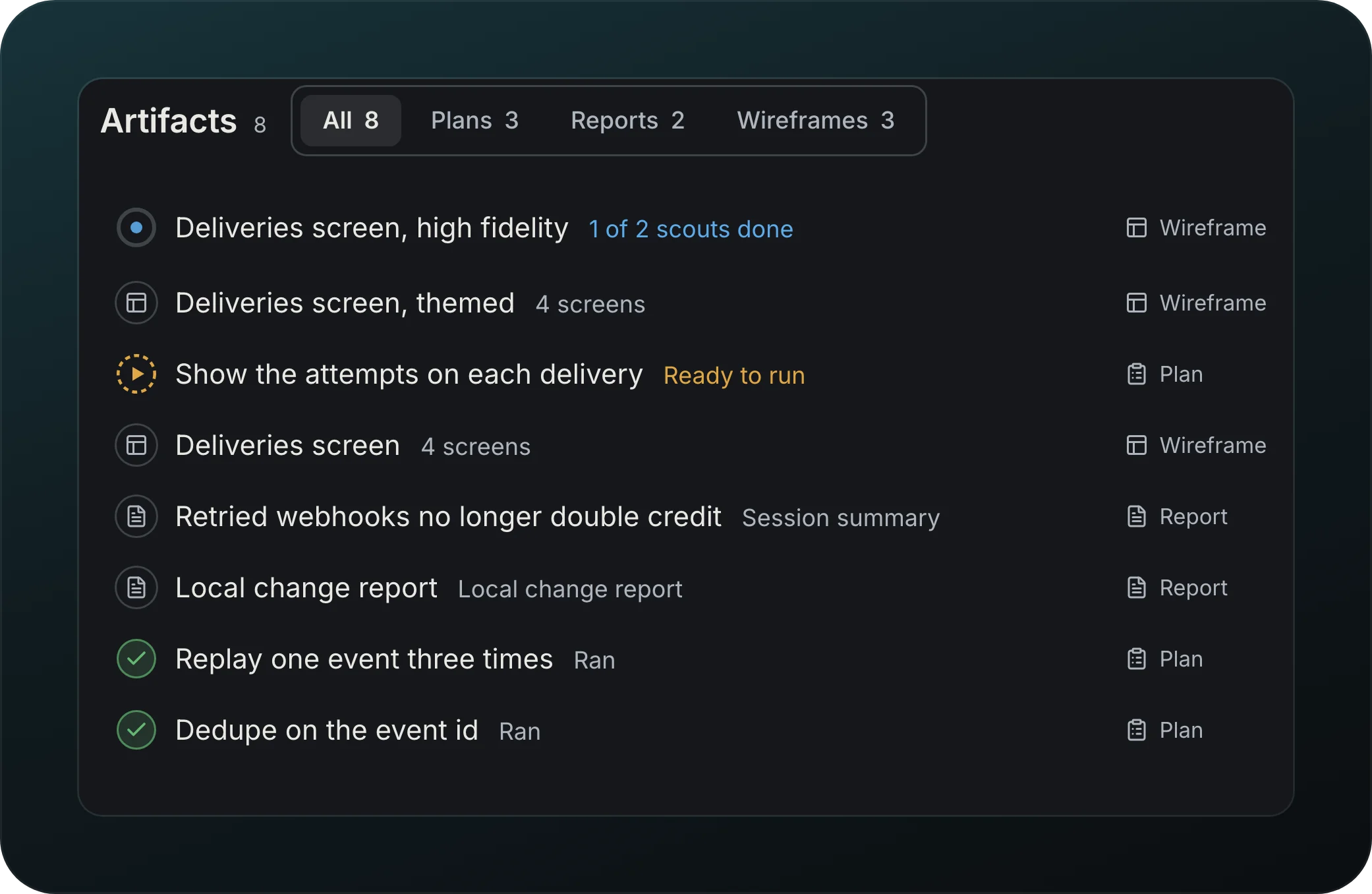Click the Report type icon in Retried webhooks row
The height and width of the screenshot is (894, 1372).
point(1137,516)
